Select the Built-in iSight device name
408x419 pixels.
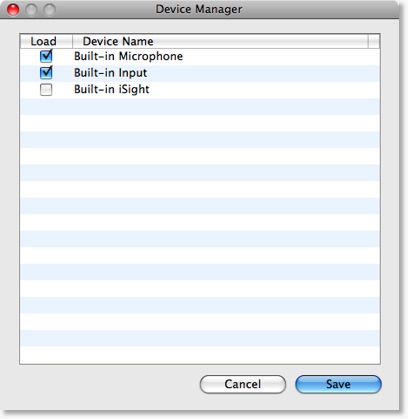click(x=112, y=89)
